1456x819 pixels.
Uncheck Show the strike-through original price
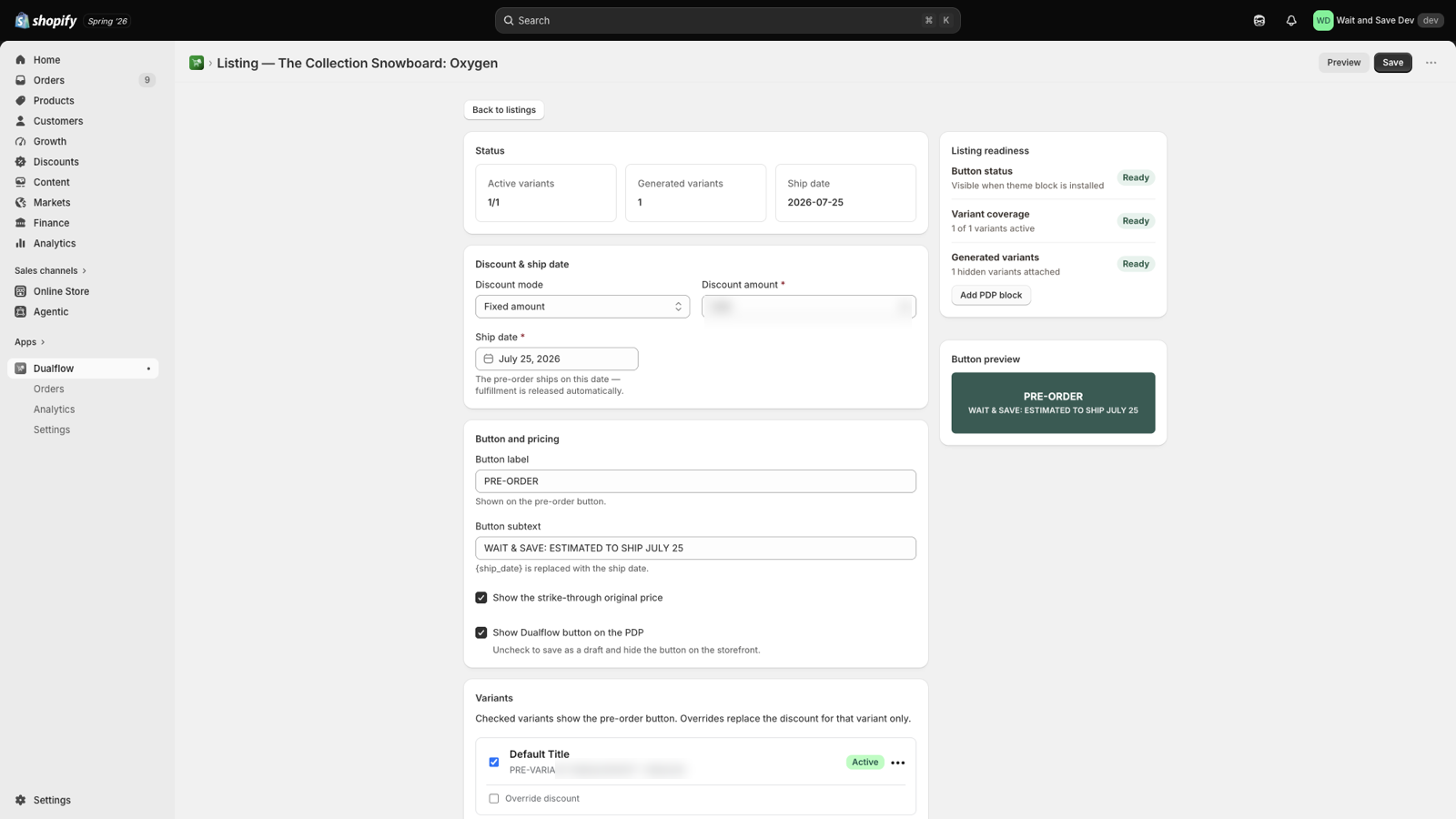(481, 598)
